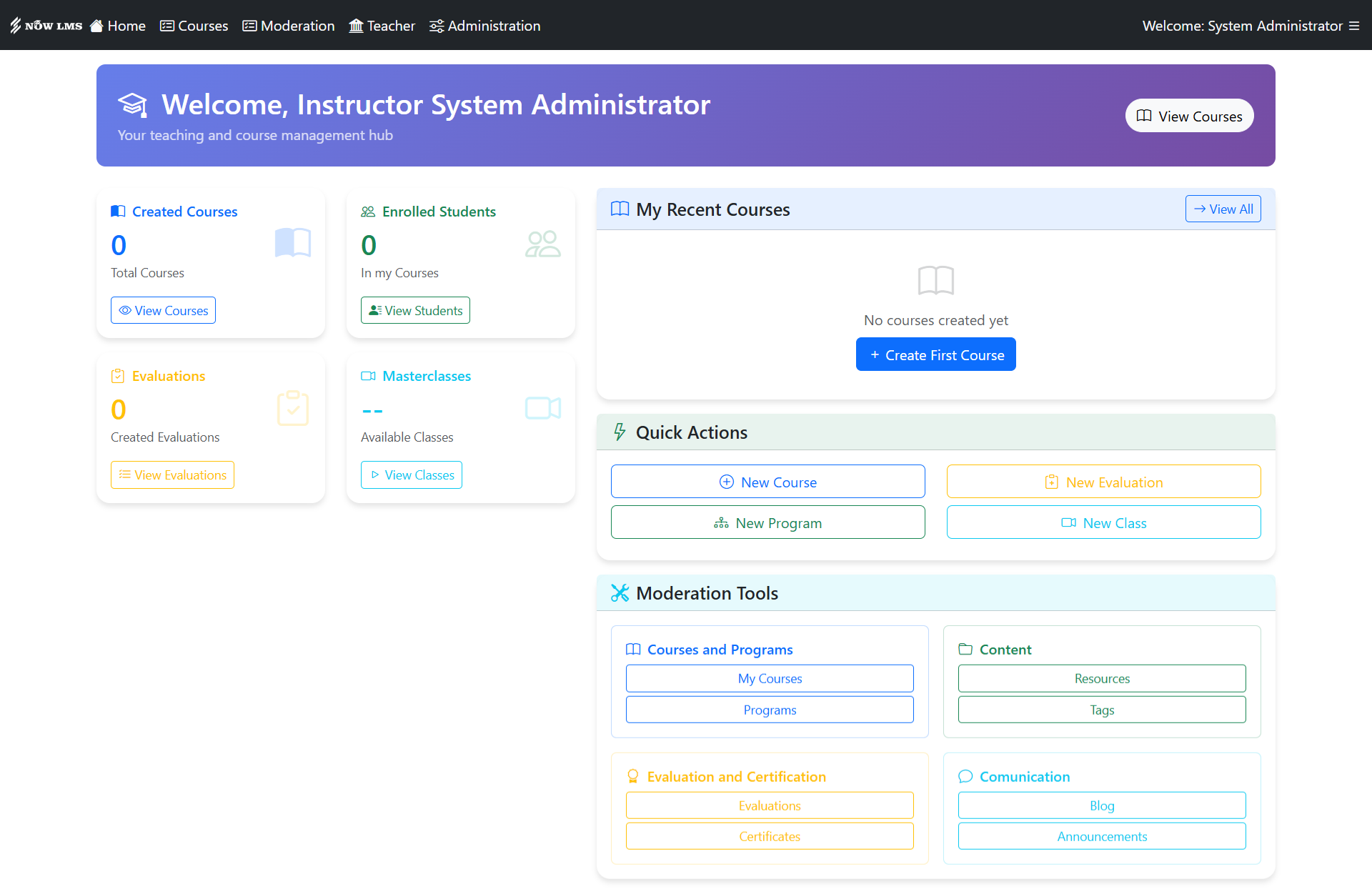
Task: Go to Moderation in top navbar
Action: 289,26
